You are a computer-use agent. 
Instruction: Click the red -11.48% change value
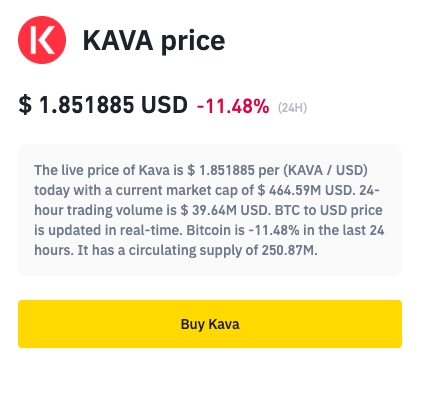(233, 106)
